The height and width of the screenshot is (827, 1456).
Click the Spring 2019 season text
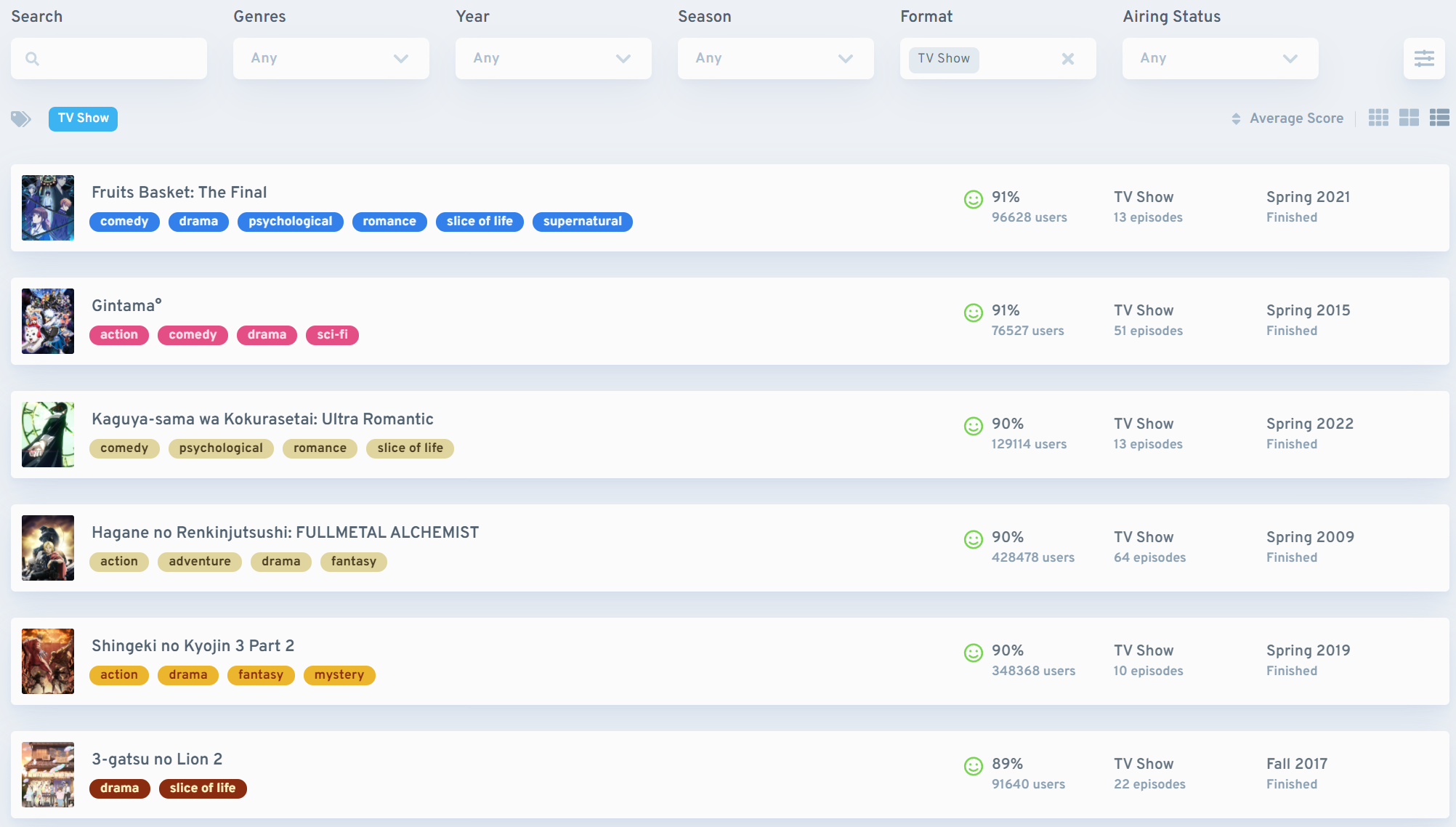coord(1308,650)
